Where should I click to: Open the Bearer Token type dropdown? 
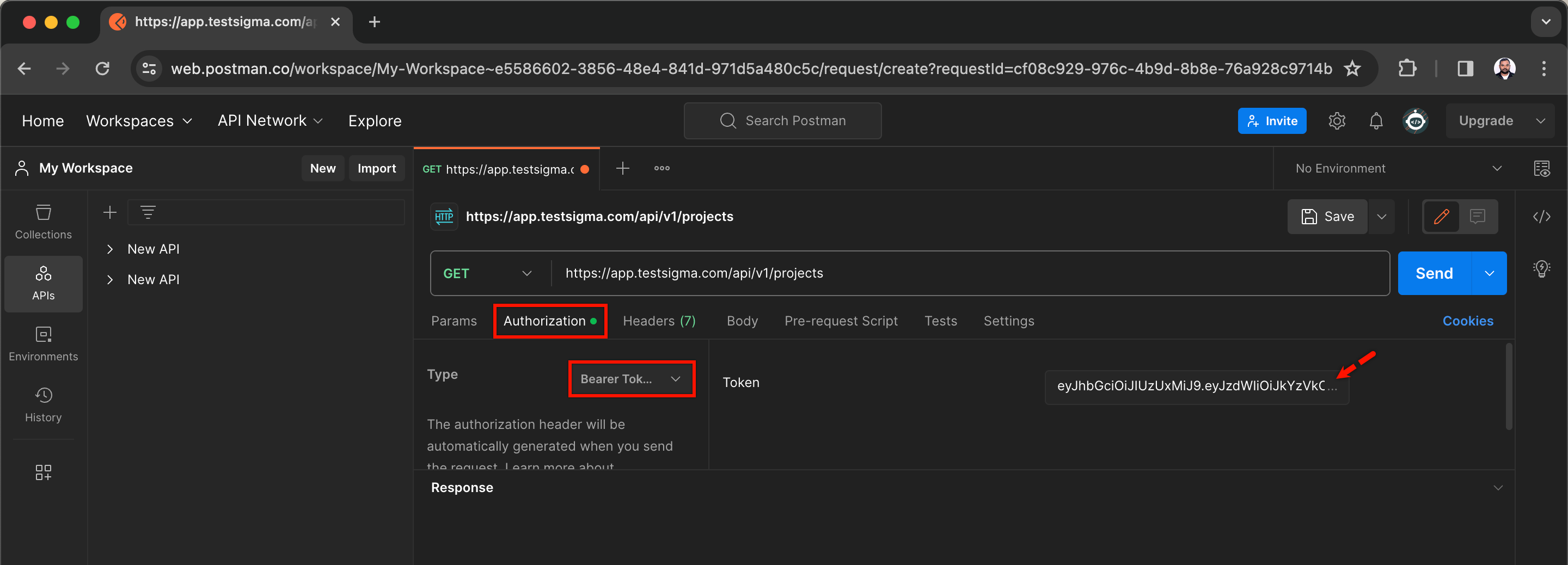[x=631, y=379]
